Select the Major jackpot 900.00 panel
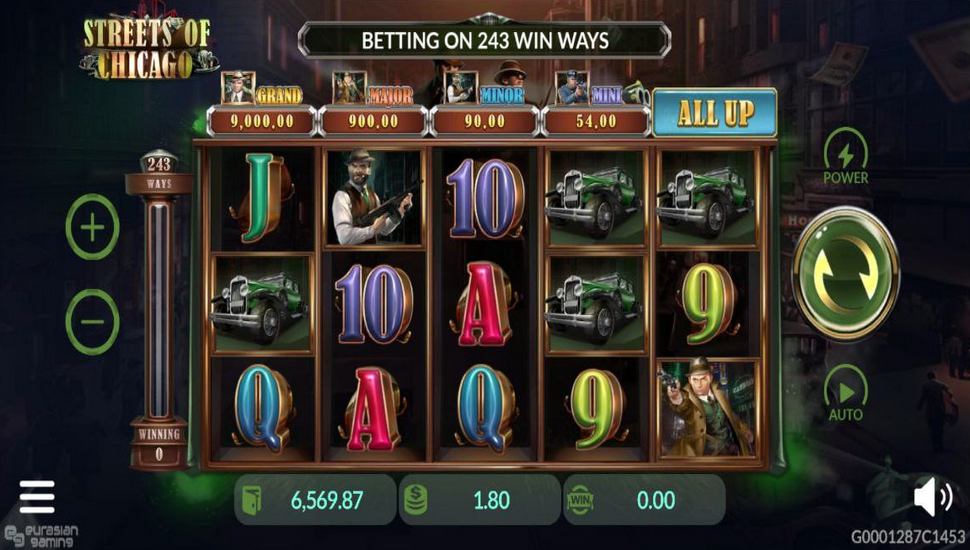Viewport: 970px width, 550px height. 373,121
